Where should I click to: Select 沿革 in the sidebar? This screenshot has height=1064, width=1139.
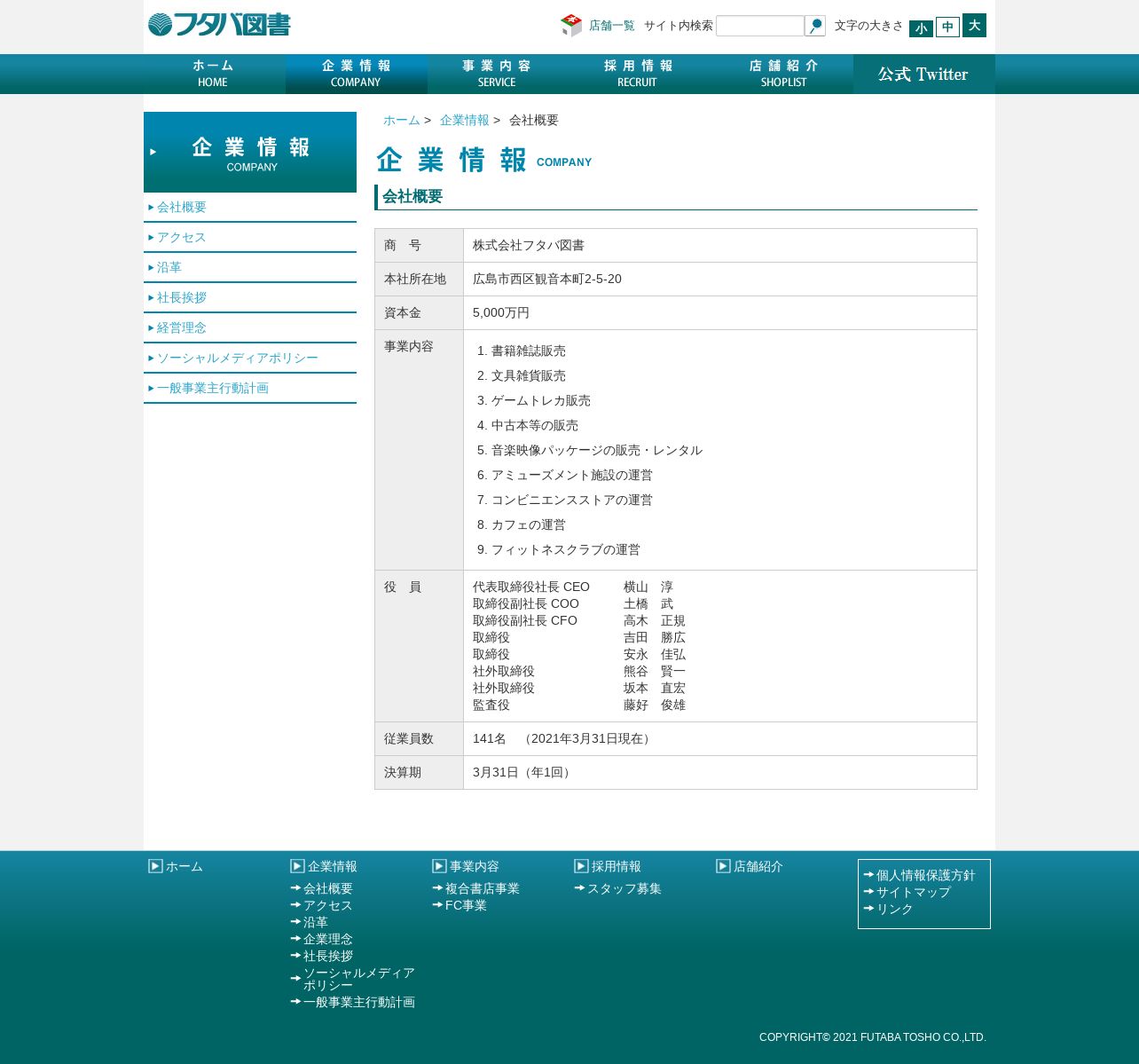[250, 267]
